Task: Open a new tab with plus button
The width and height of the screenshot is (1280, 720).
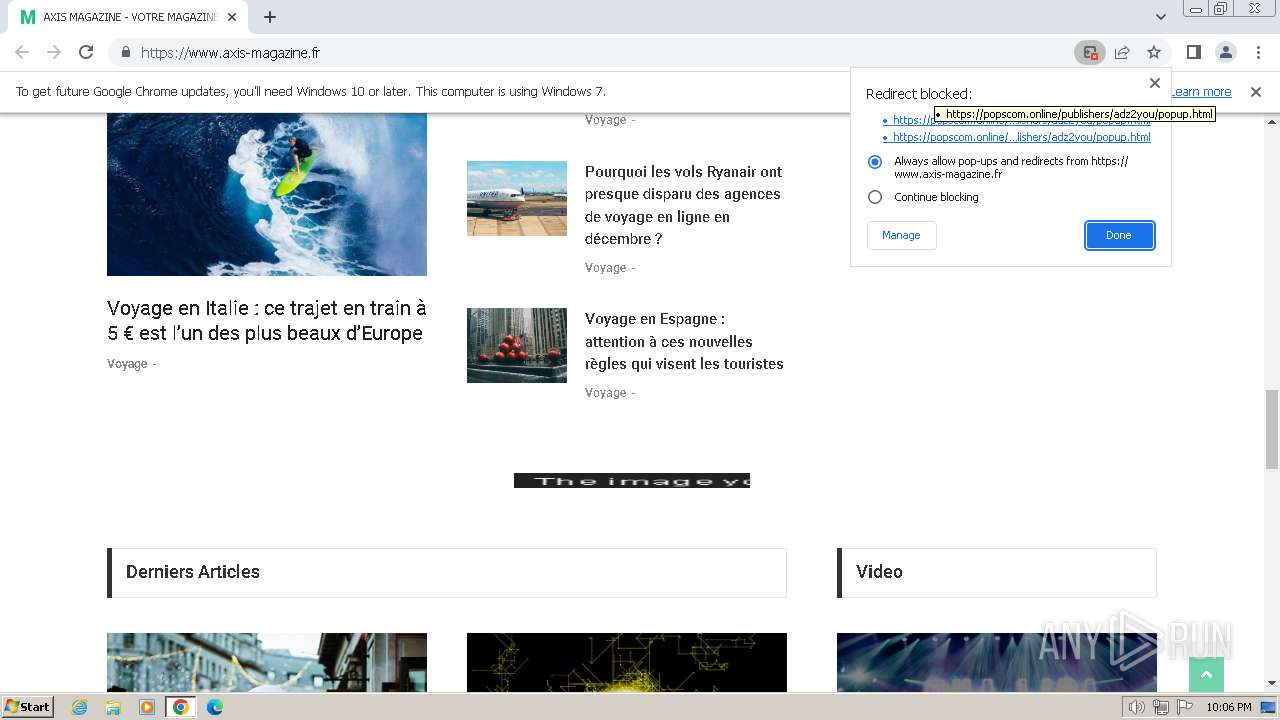Action: [x=270, y=17]
